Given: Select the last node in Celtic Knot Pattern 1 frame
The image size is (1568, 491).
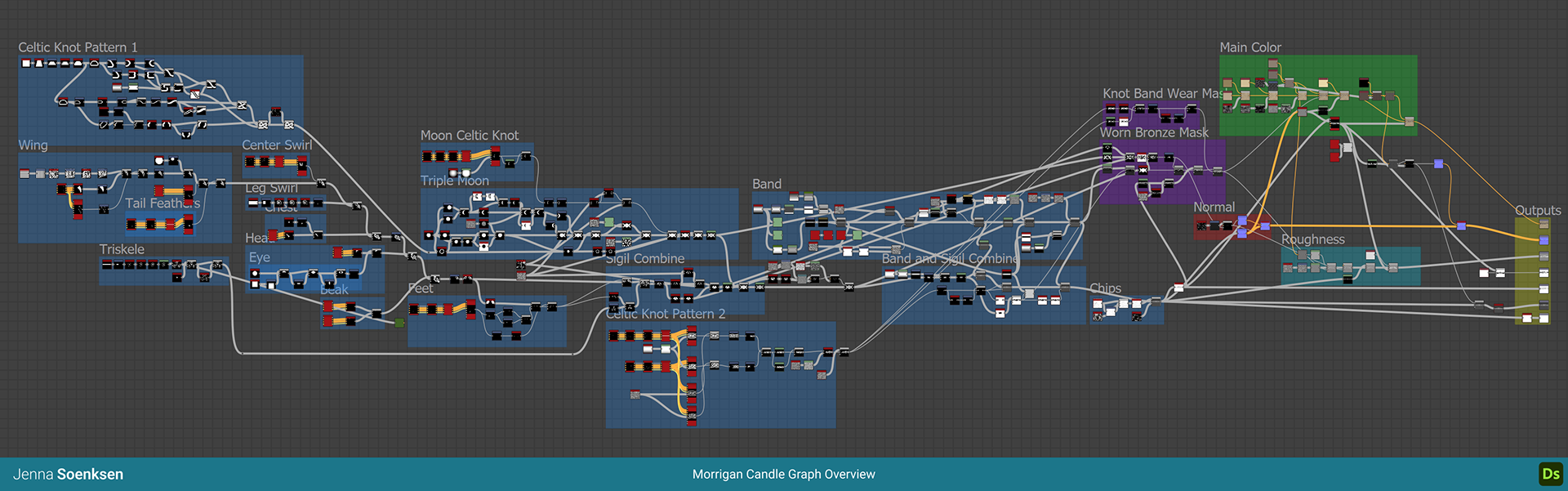Looking at the screenshot, I should pos(288,125).
